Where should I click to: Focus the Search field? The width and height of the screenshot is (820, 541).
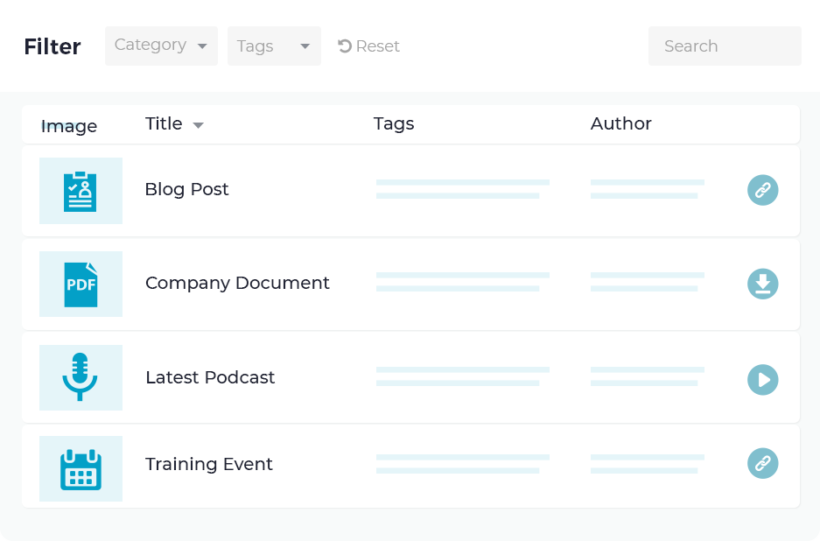coord(724,46)
